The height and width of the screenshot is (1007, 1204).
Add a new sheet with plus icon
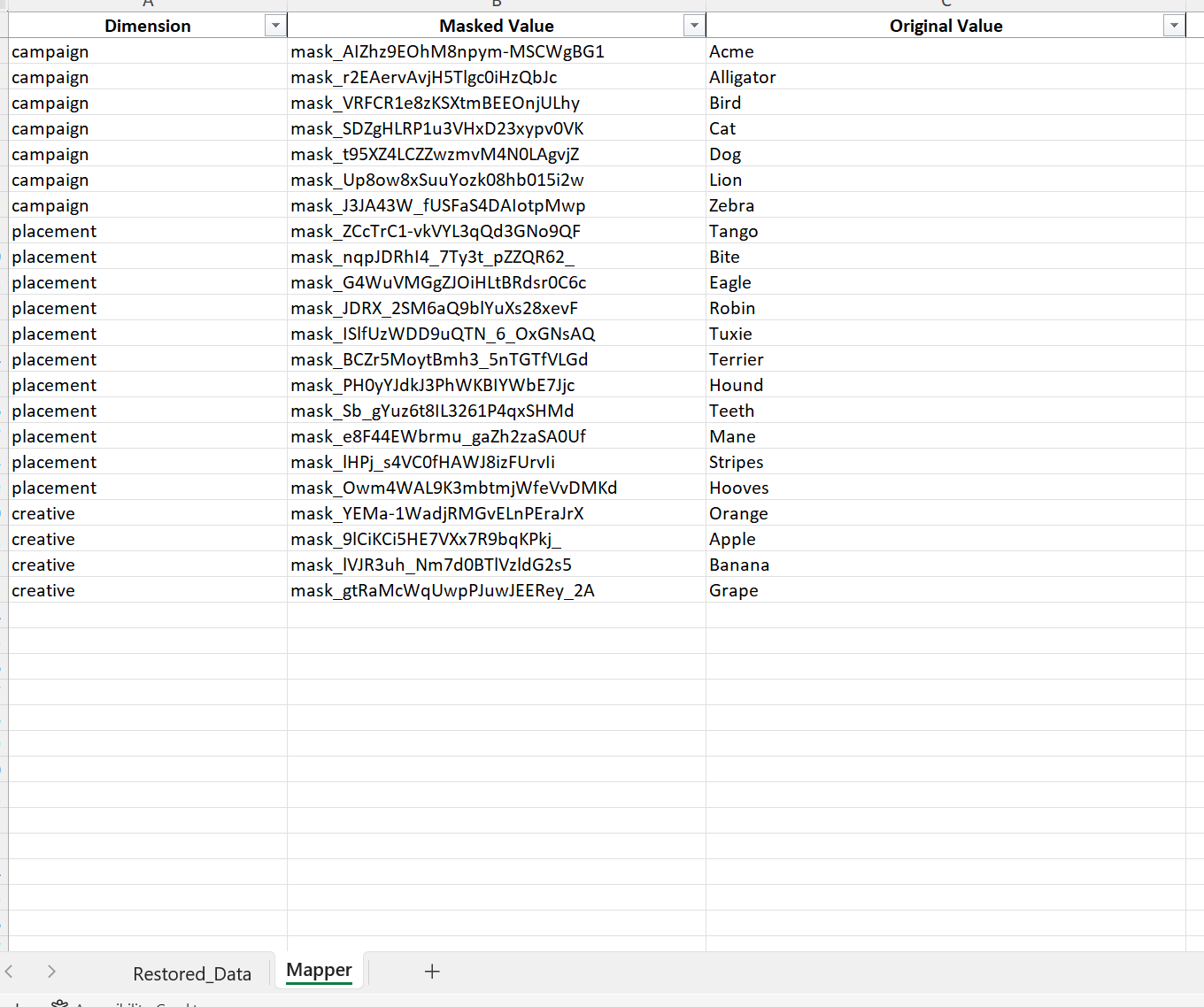coord(432,972)
